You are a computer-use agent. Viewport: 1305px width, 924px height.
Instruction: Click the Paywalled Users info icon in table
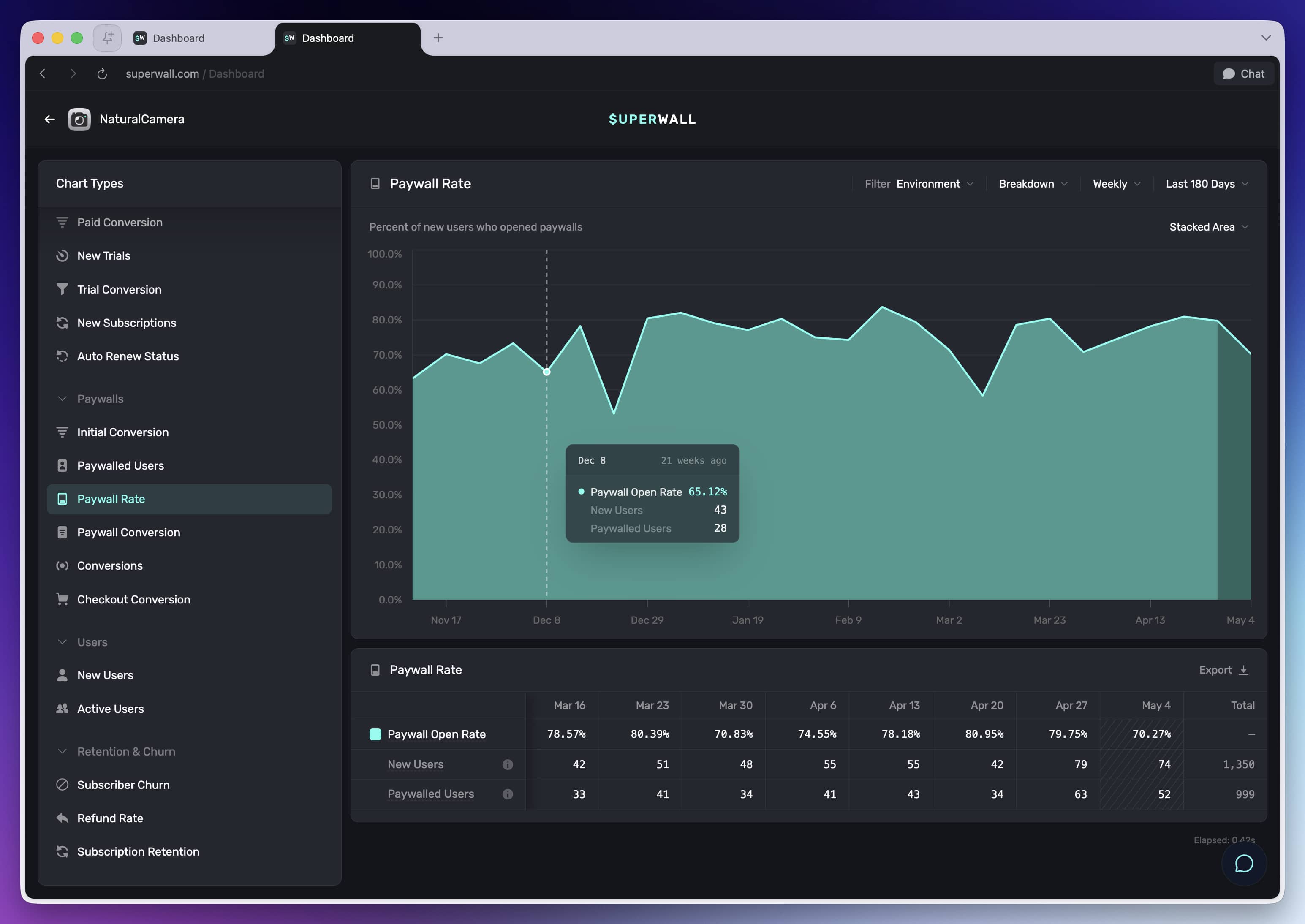point(508,794)
